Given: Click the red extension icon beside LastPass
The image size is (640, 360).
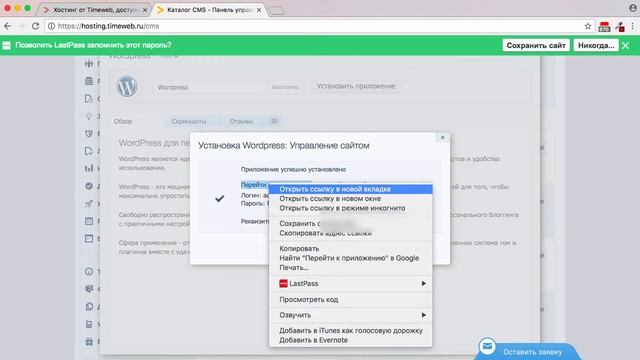Looking at the screenshot, I should tap(620, 27).
